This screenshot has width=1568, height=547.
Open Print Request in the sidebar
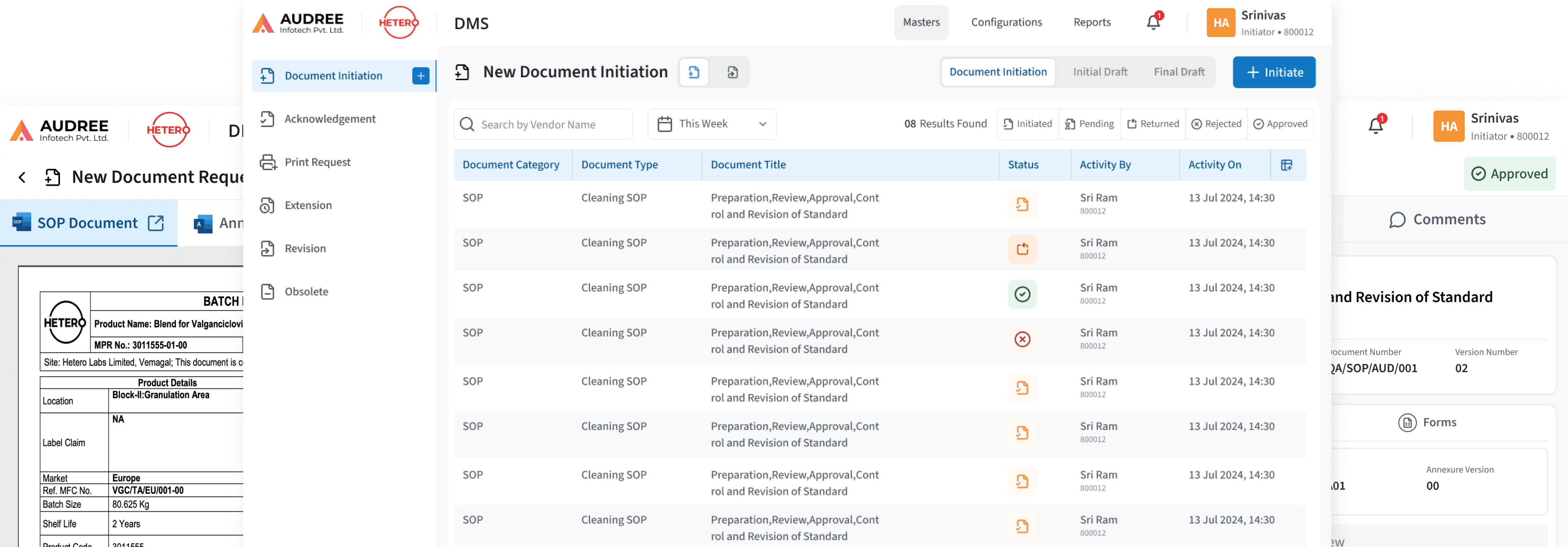click(x=317, y=163)
